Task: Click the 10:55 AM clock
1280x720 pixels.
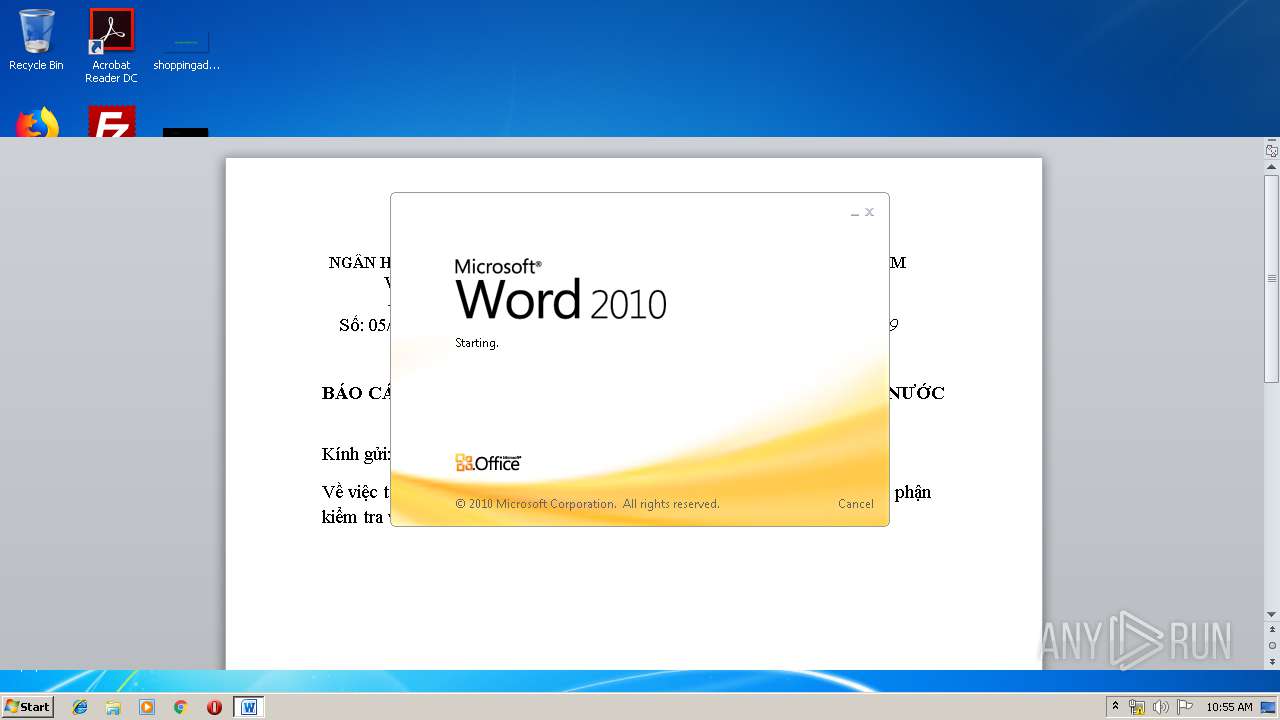Action: click(1229, 707)
